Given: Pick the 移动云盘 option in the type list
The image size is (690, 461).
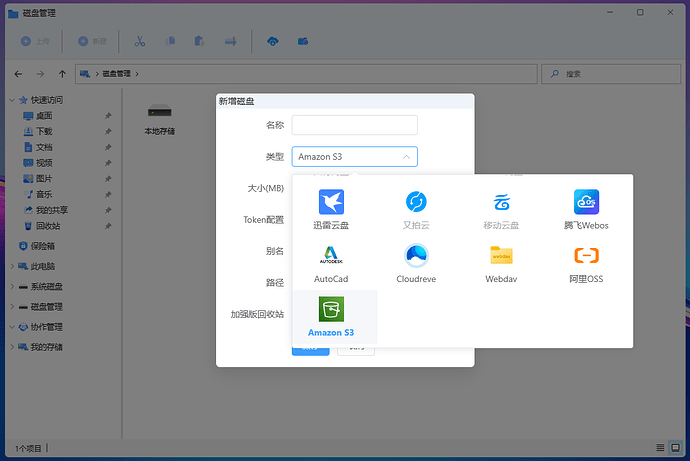Looking at the screenshot, I should 501,210.
